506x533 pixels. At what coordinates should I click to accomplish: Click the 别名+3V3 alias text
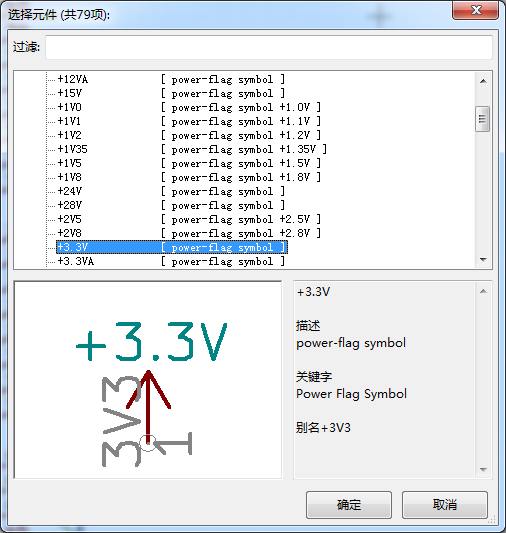pos(323,428)
